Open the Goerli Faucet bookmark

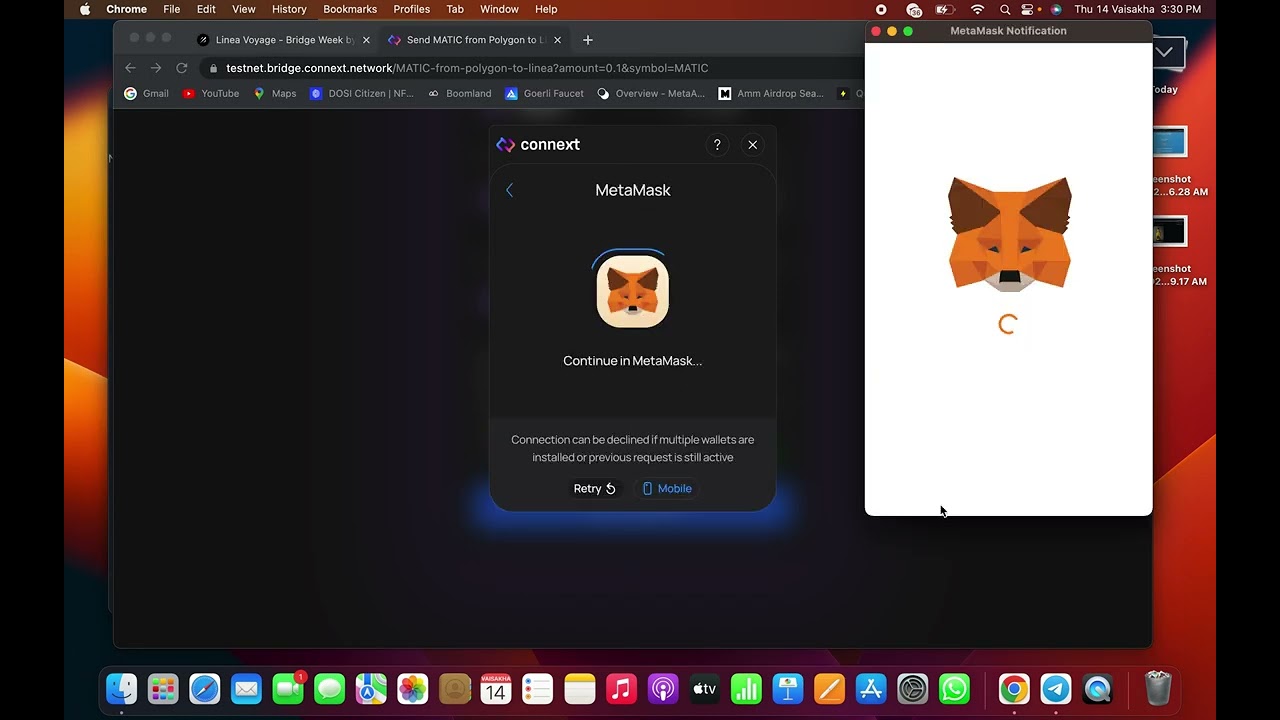click(545, 93)
